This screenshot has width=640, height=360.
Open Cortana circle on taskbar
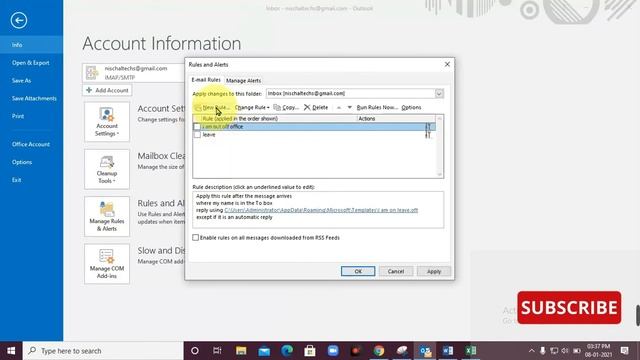[195, 351]
